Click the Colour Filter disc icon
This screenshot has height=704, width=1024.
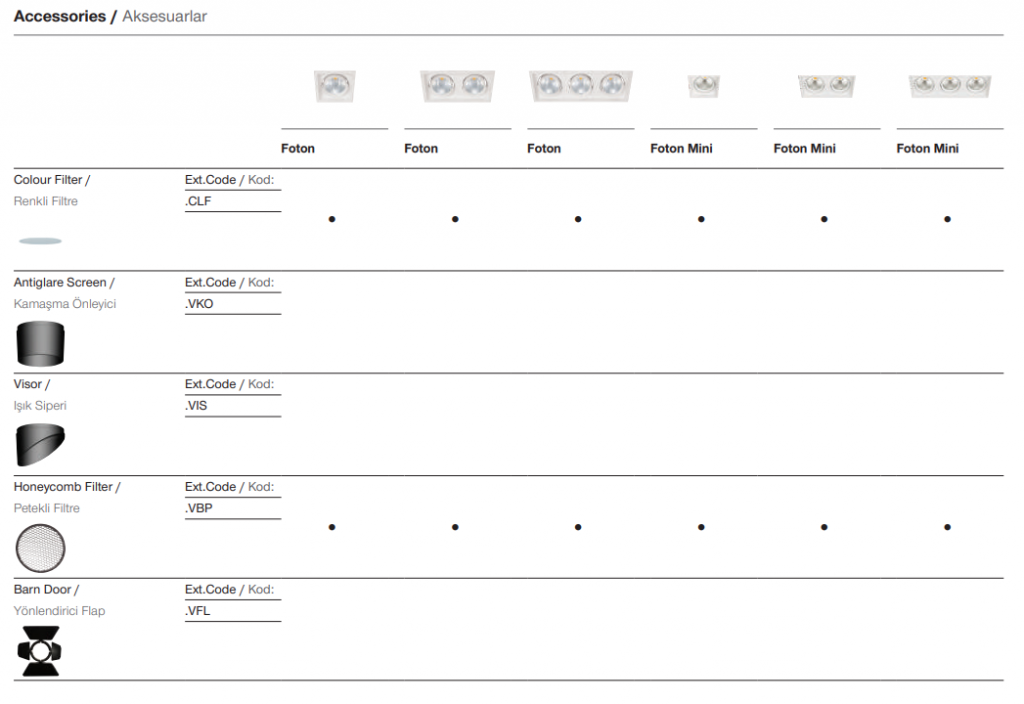pyautogui.click(x=40, y=241)
